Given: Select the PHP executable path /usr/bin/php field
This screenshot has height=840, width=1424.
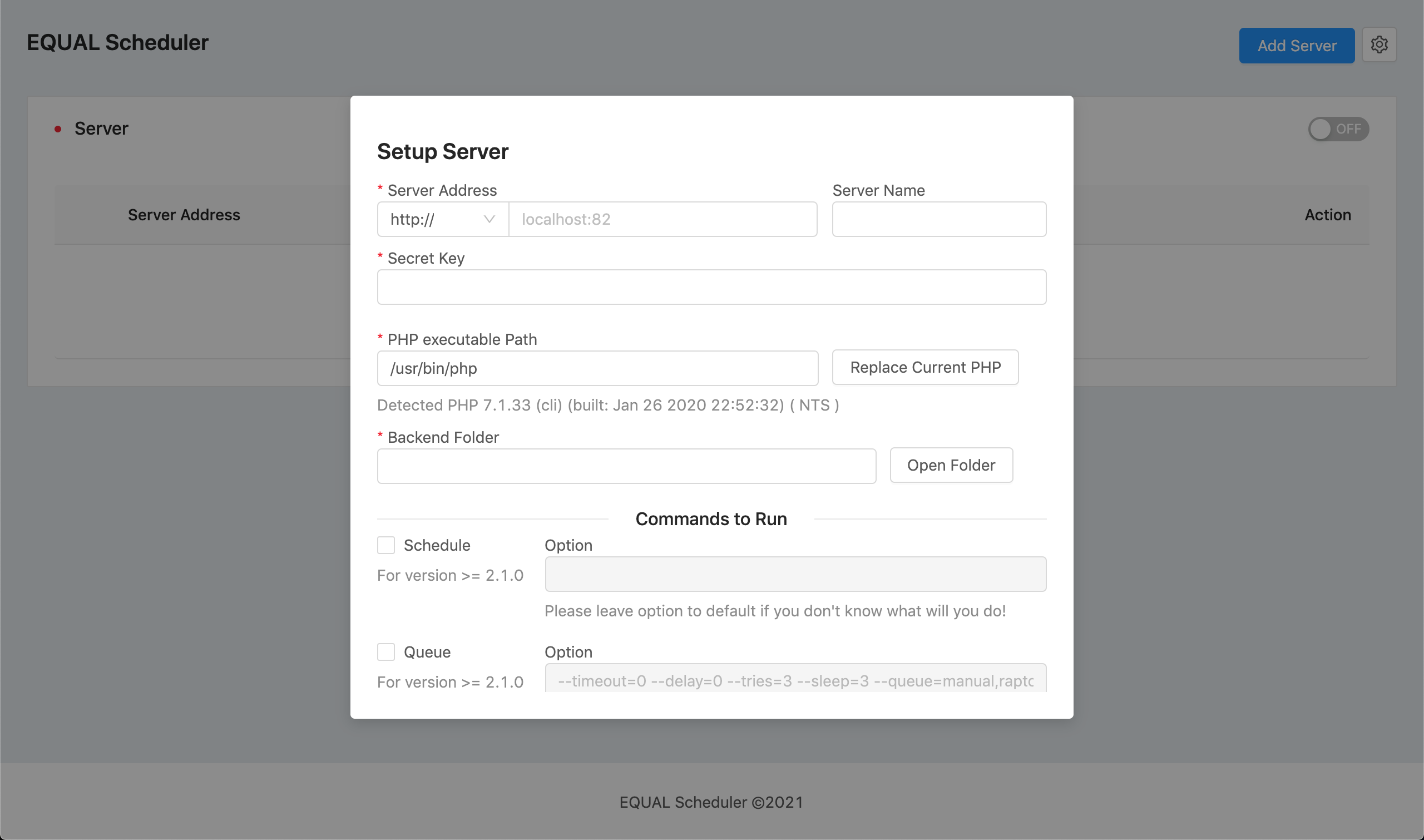Looking at the screenshot, I should point(597,368).
